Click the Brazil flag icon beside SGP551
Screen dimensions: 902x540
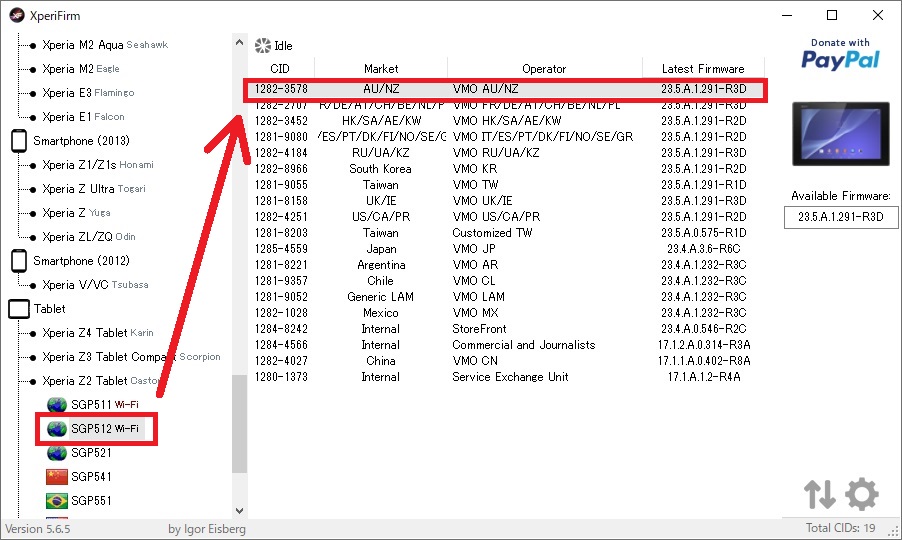57,501
